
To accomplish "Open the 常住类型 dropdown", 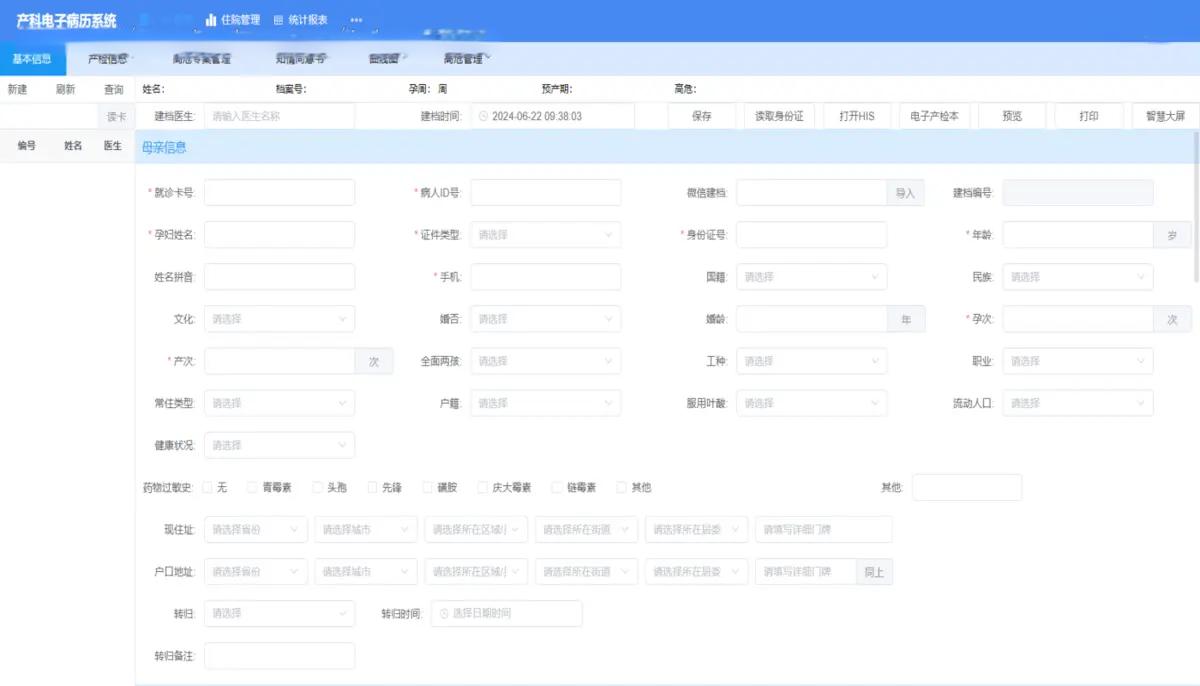I will pyautogui.click(x=279, y=403).
